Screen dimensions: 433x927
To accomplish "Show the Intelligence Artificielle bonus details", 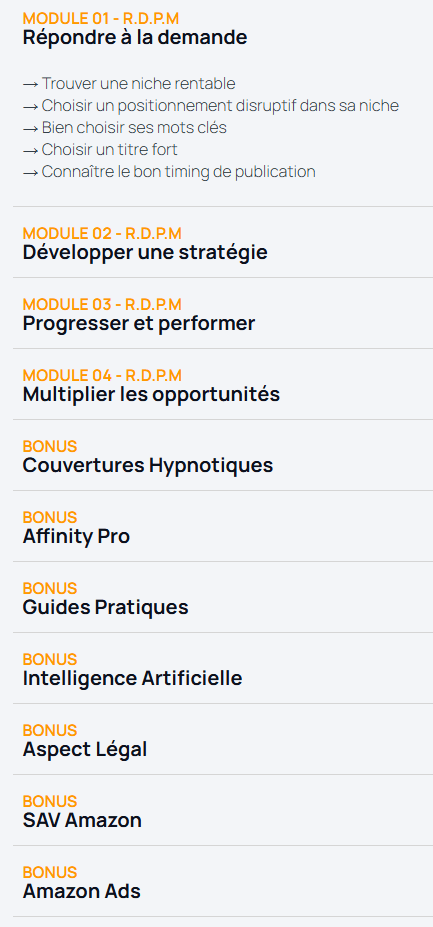I will 223,668.
